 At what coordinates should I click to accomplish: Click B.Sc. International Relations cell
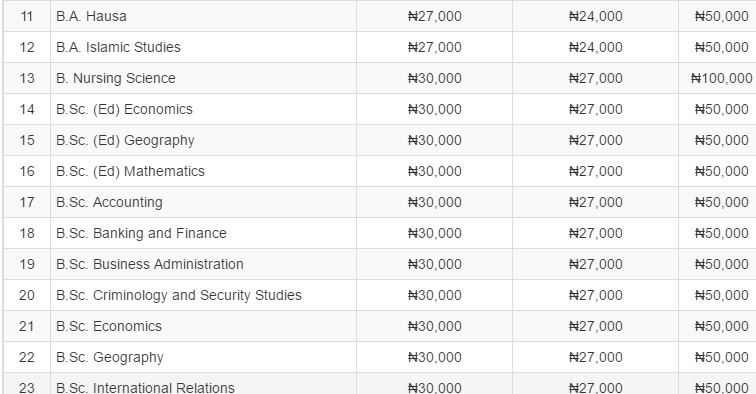tap(203, 384)
